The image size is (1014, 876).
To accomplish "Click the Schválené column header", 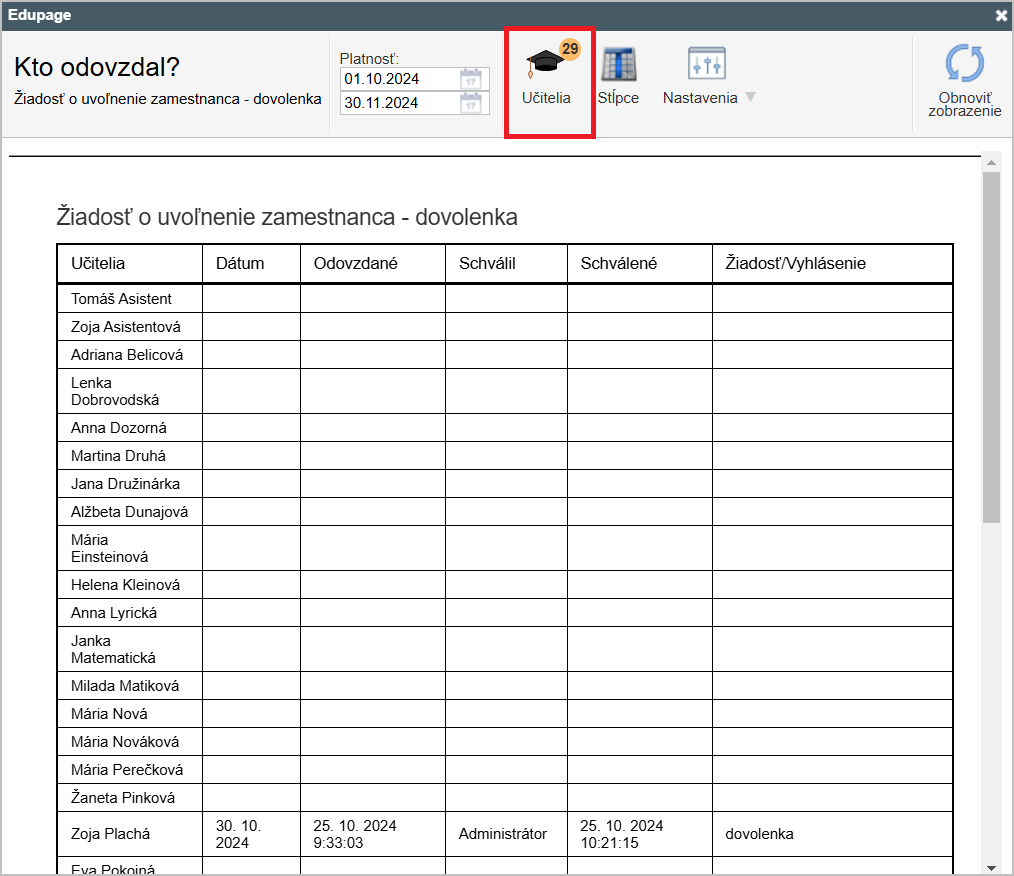I will pos(618,264).
